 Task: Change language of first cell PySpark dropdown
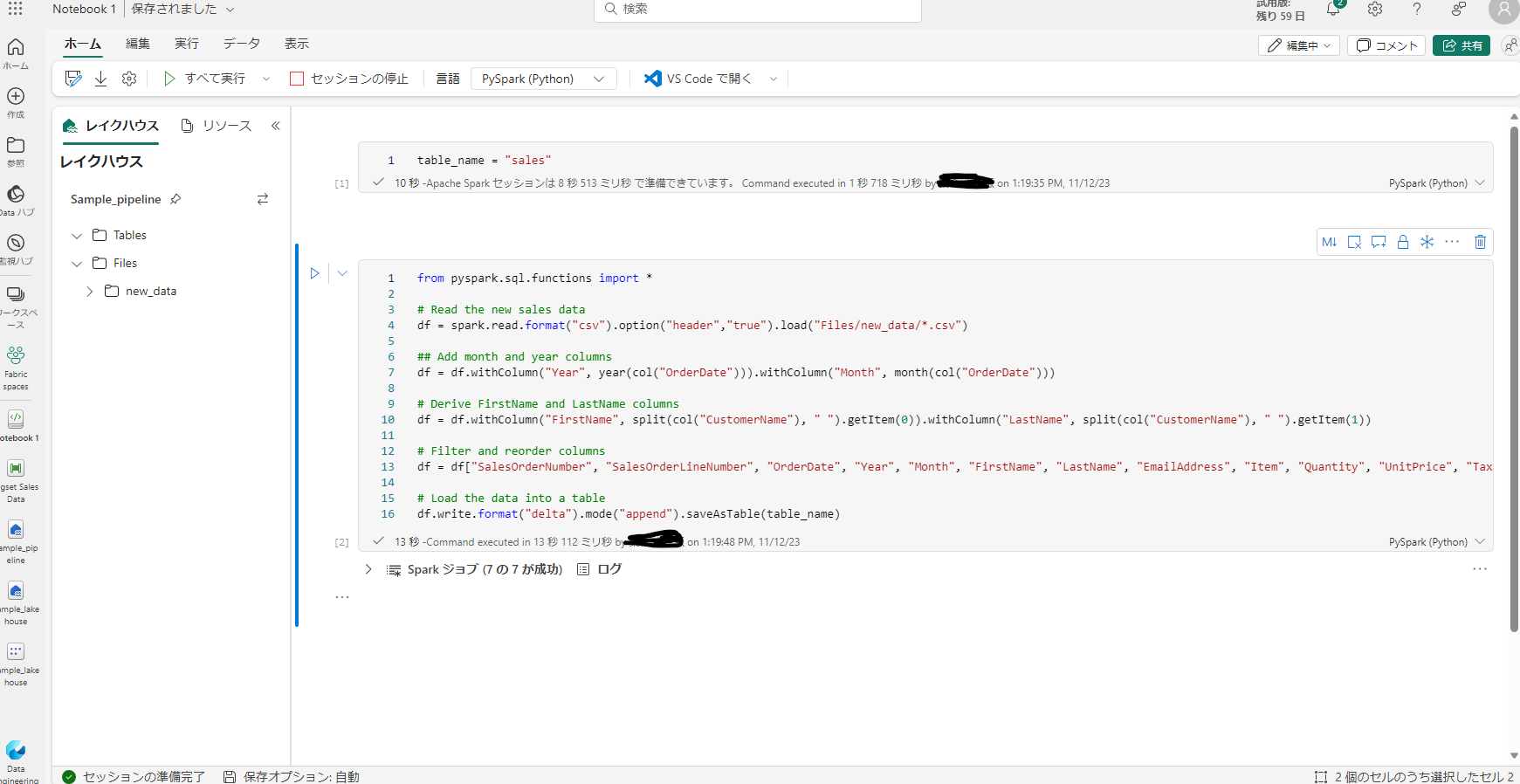1437,183
